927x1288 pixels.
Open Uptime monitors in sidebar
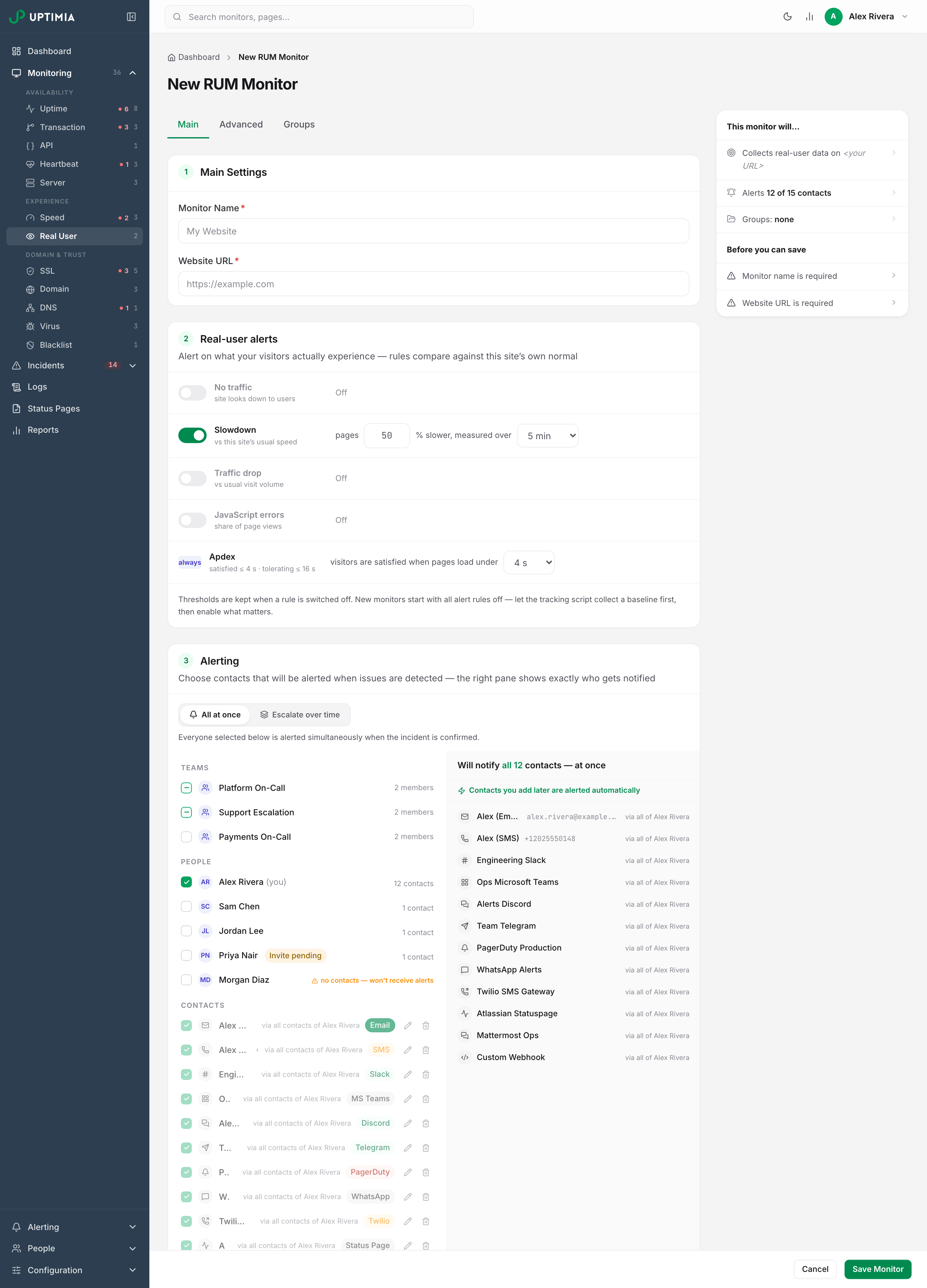[x=74, y=109]
